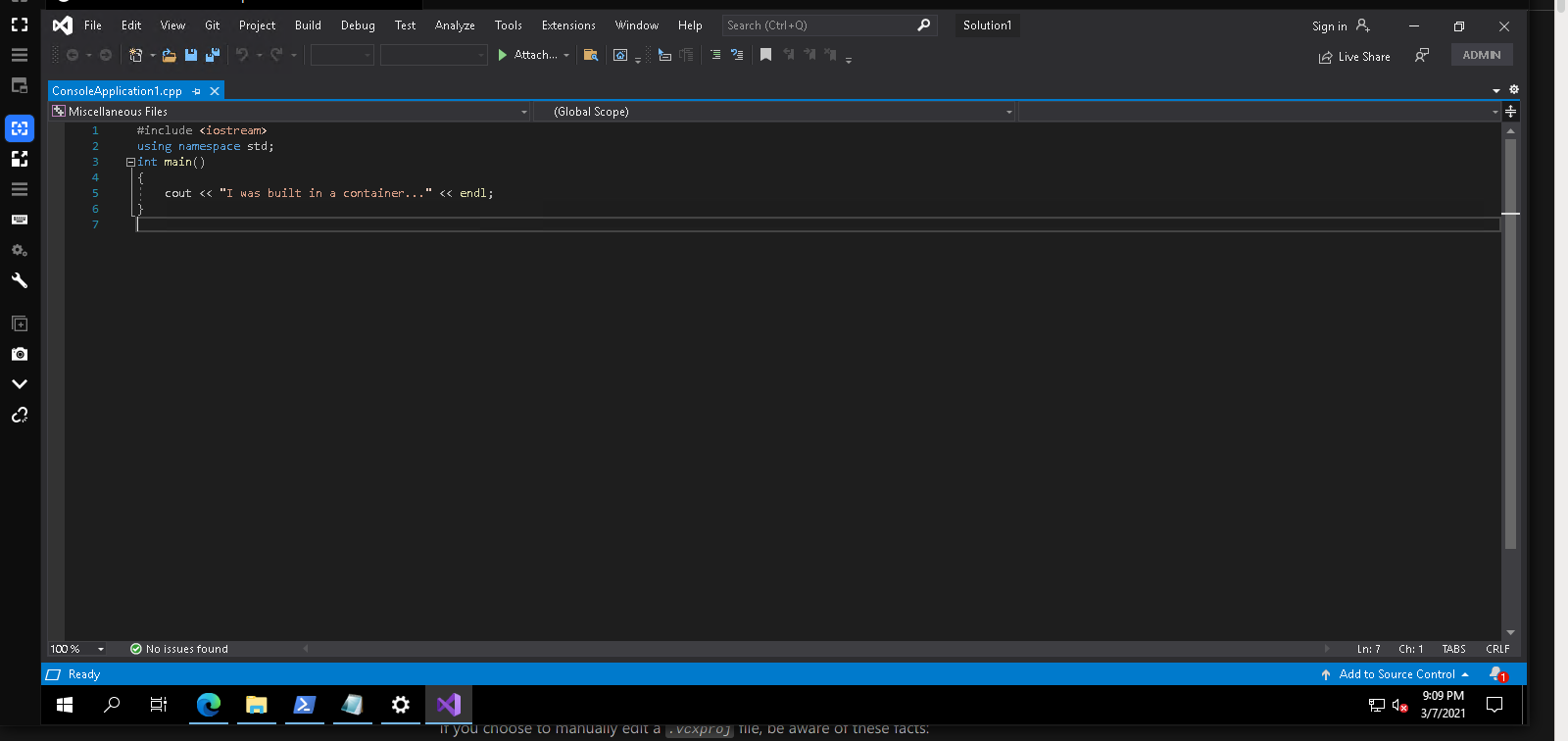Open PowerShell from the taskbar

click(x=304, y=705)
